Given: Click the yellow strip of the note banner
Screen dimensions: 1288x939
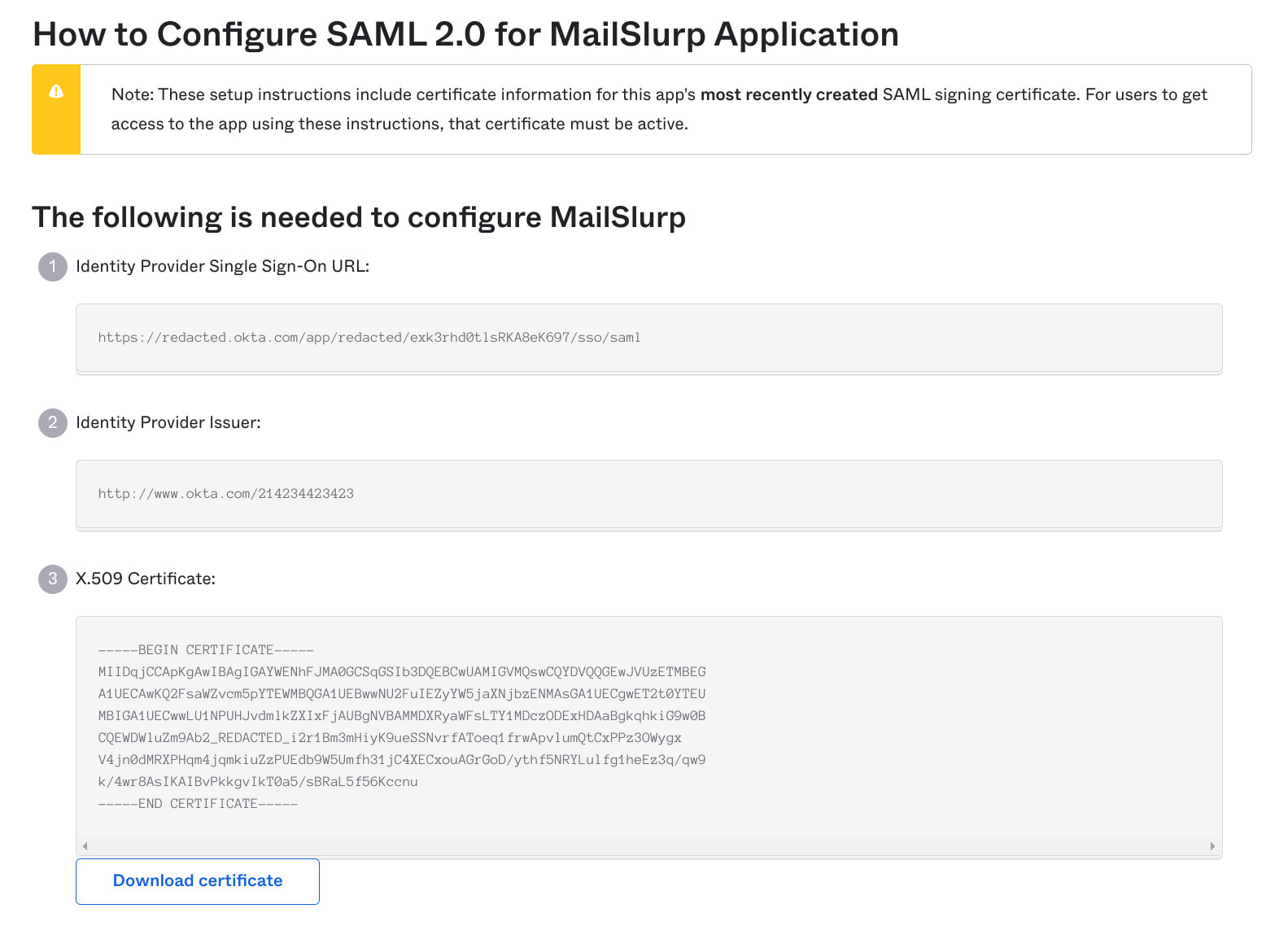Looking at the screenshot, I should click(x=56, y=130).
